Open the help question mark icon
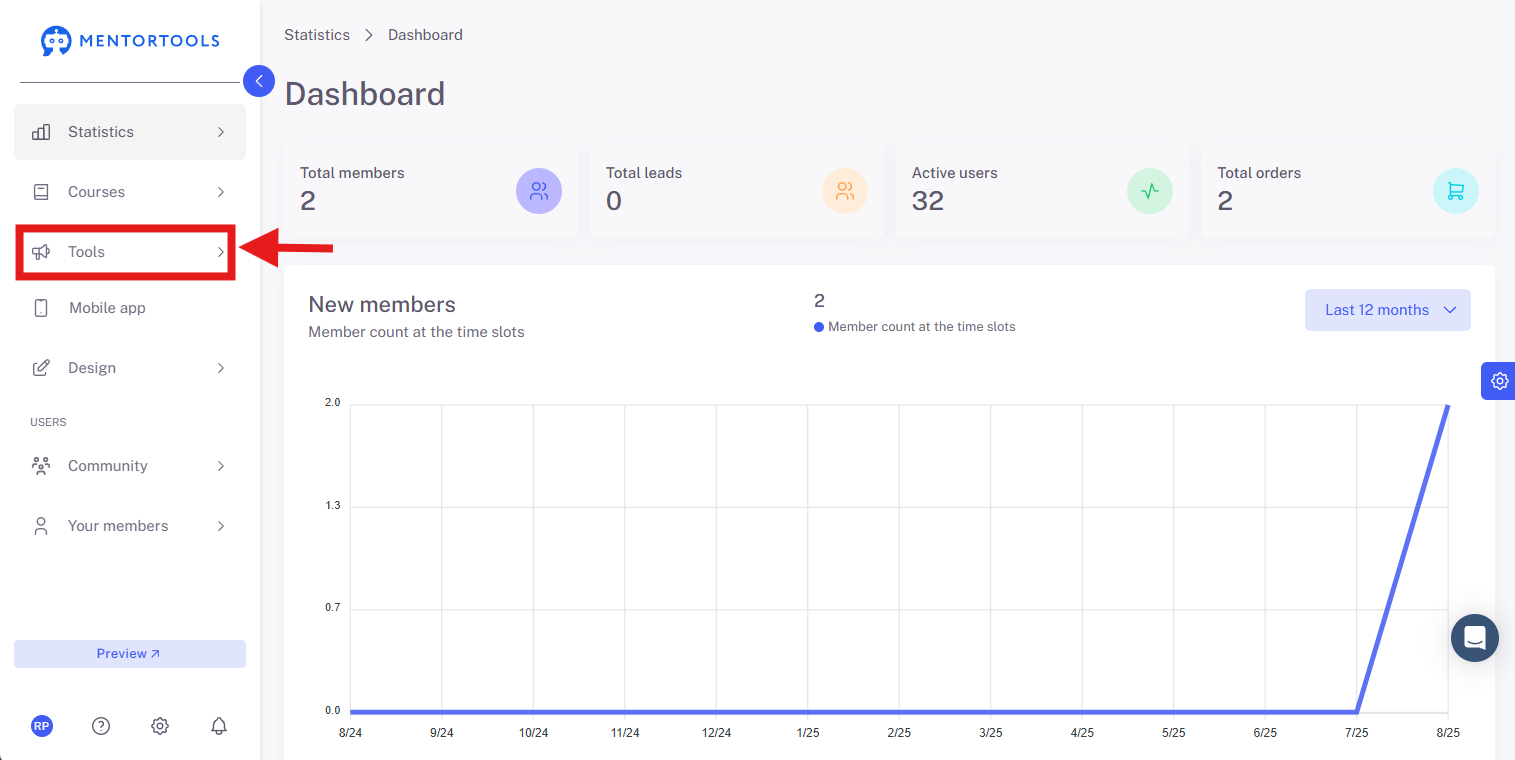 tap(101, 726)
